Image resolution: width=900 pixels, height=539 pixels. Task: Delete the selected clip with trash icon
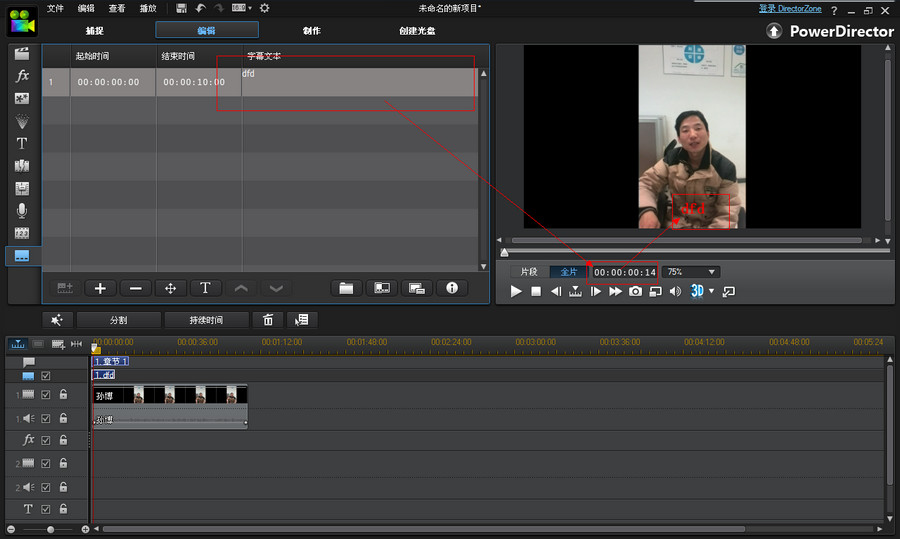[268, 320]
